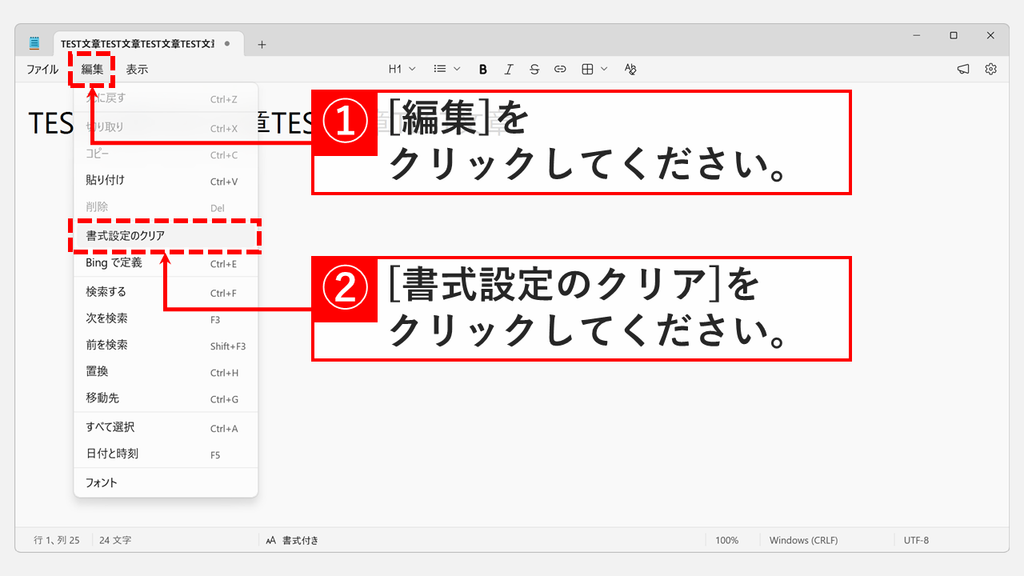Expand the table options dropdown arrow
The width and height of the screenshot is (1024, 576).
click(x=604, y=69)
